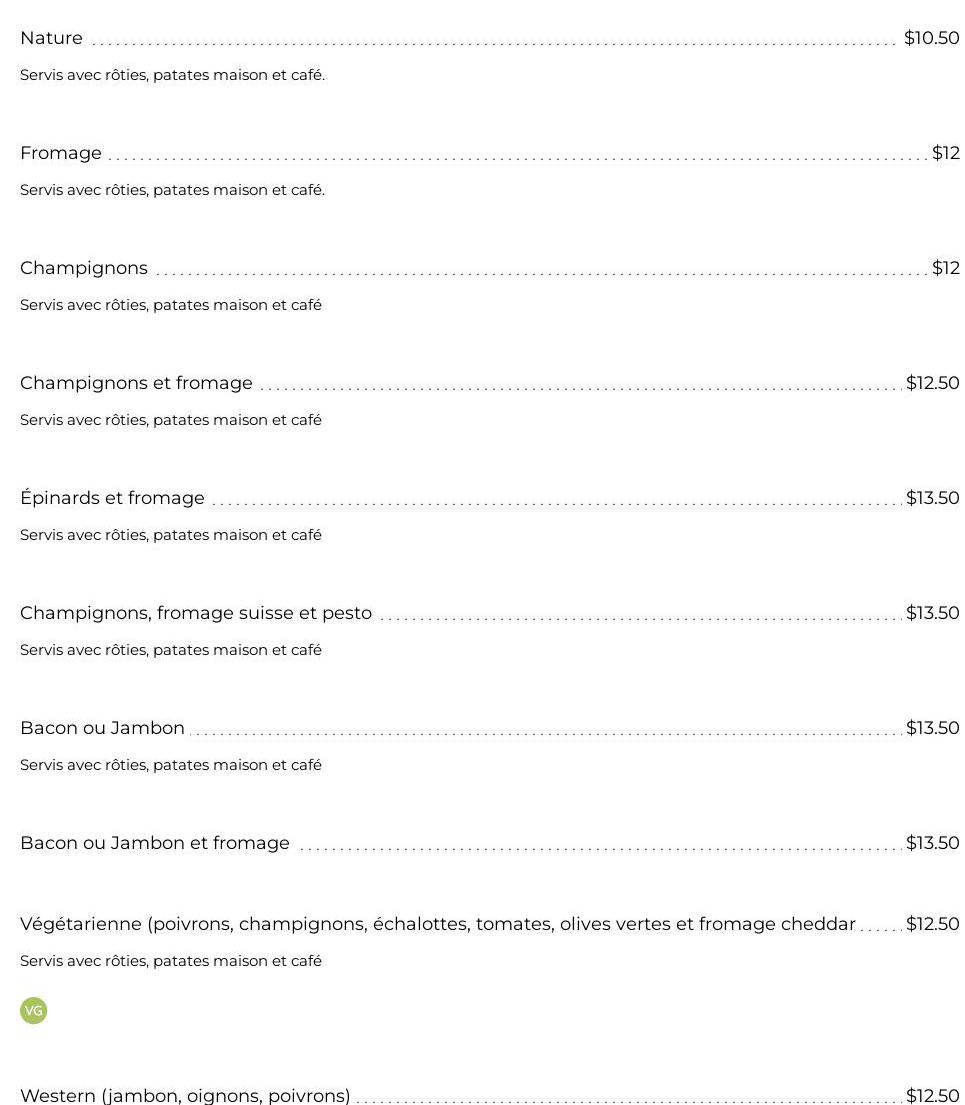Click Champignons, fromage suisse et pesto title
The width and height of the screenshot is (965, 1105).
tap(196, 613)
